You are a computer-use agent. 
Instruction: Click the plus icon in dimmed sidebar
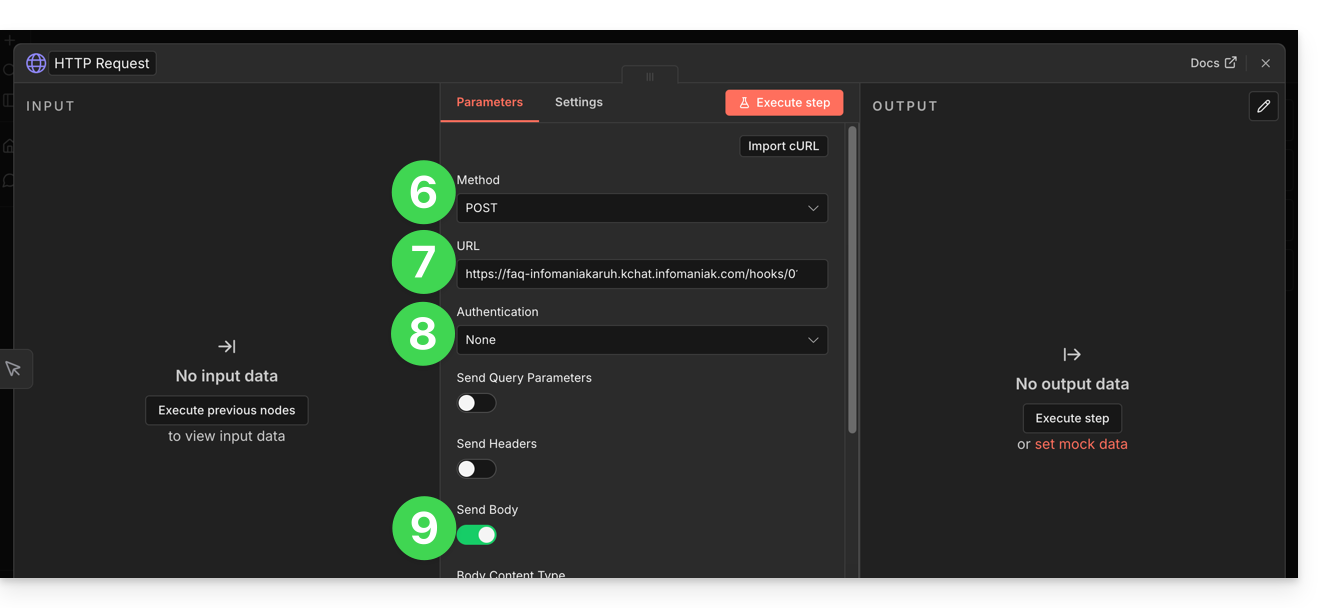click(x=9, y=41)
